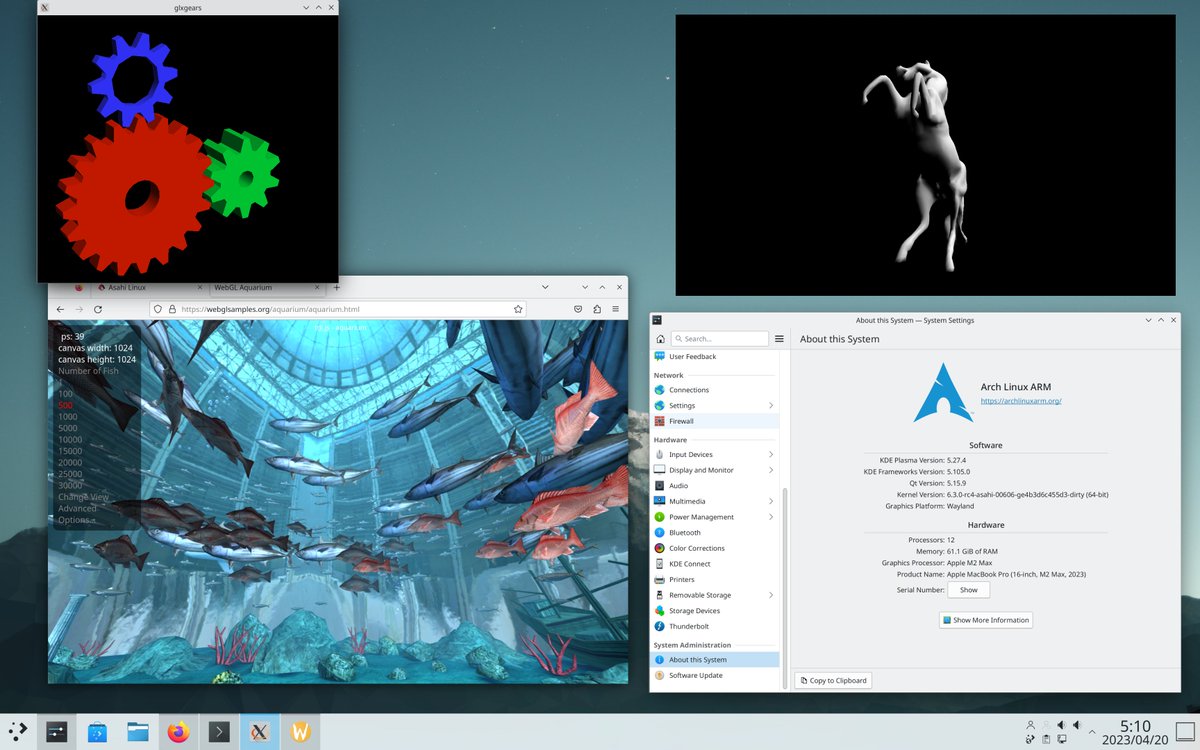Screen dimensions: 1200x750
Task: Click Show More Information
Action: pos(985,620)
